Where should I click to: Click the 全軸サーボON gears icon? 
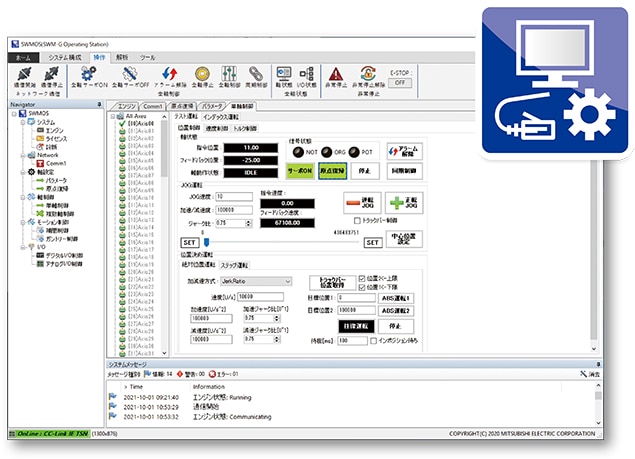(88, 73)
